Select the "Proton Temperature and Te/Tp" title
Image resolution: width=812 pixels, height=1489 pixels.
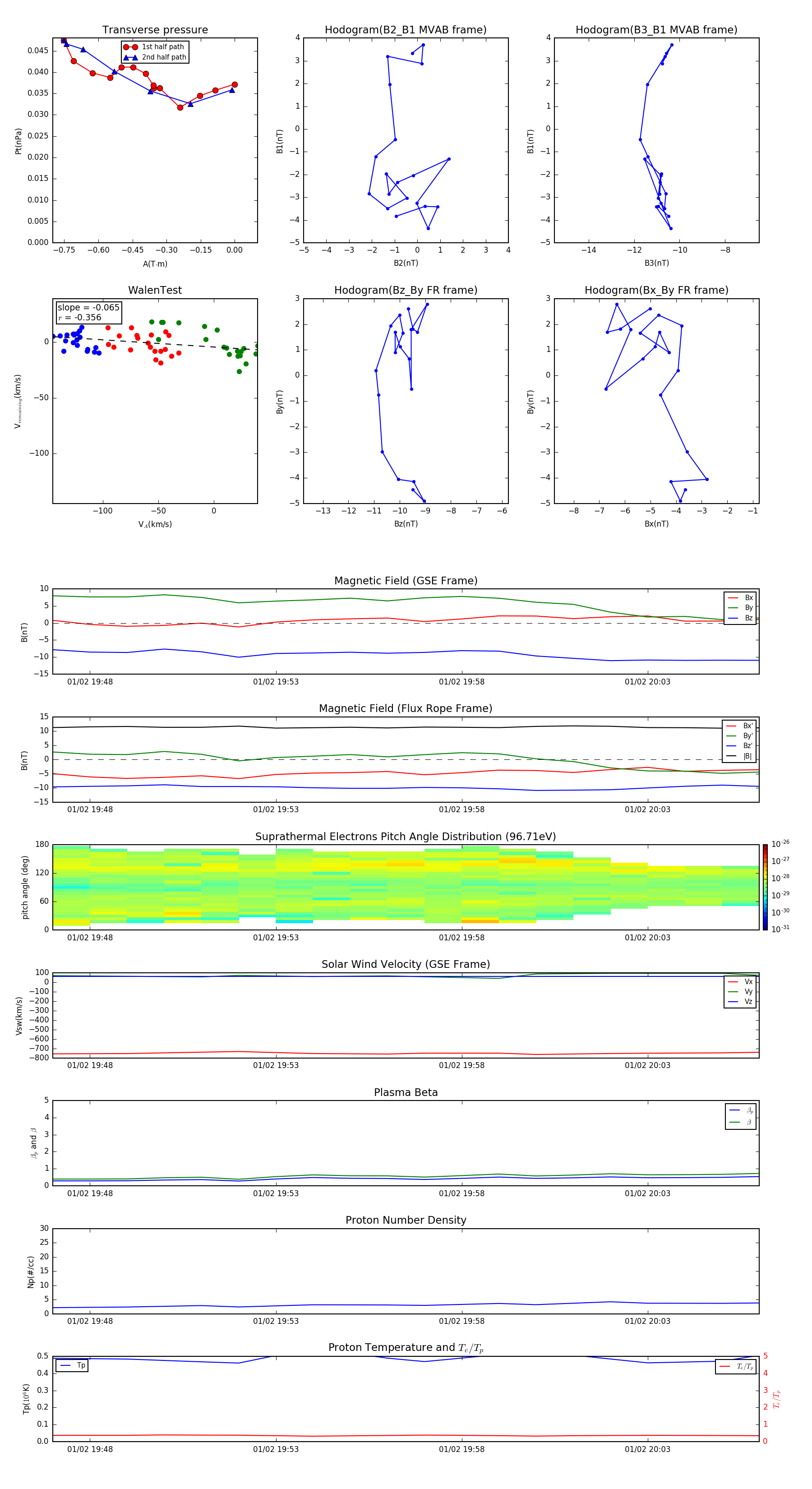406,1348
